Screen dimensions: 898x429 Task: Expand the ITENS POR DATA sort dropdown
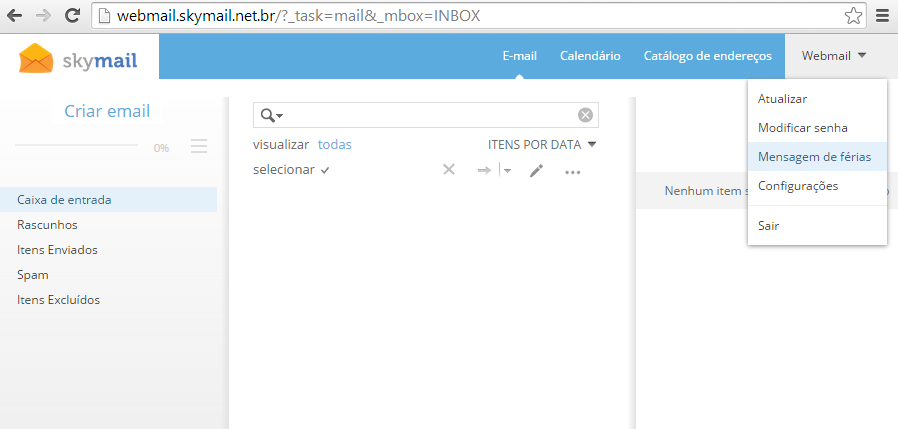pyautogui.click(x=542, y=144)
